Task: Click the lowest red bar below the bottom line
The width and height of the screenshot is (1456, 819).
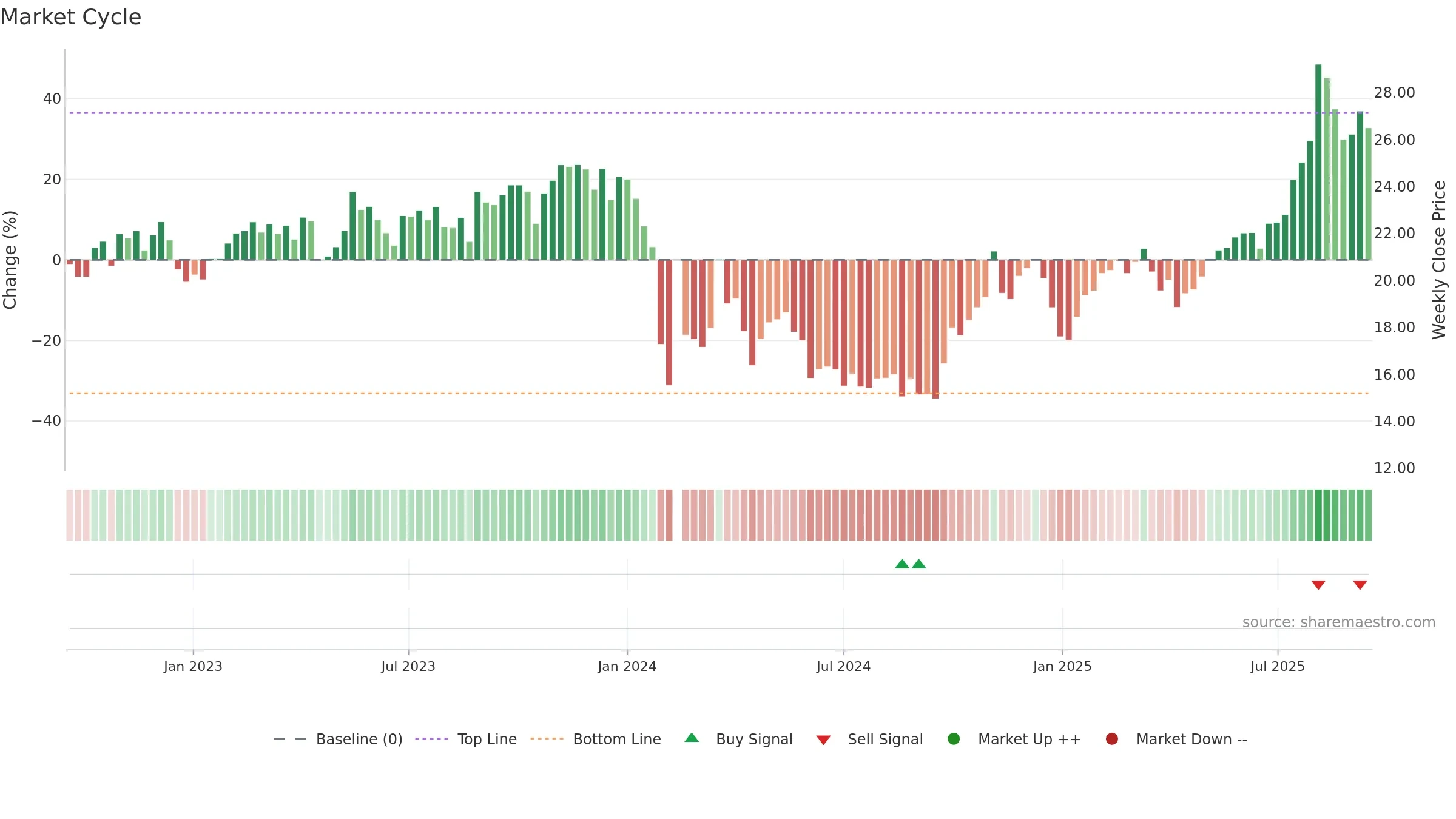Action: click(x=935, y=329)
